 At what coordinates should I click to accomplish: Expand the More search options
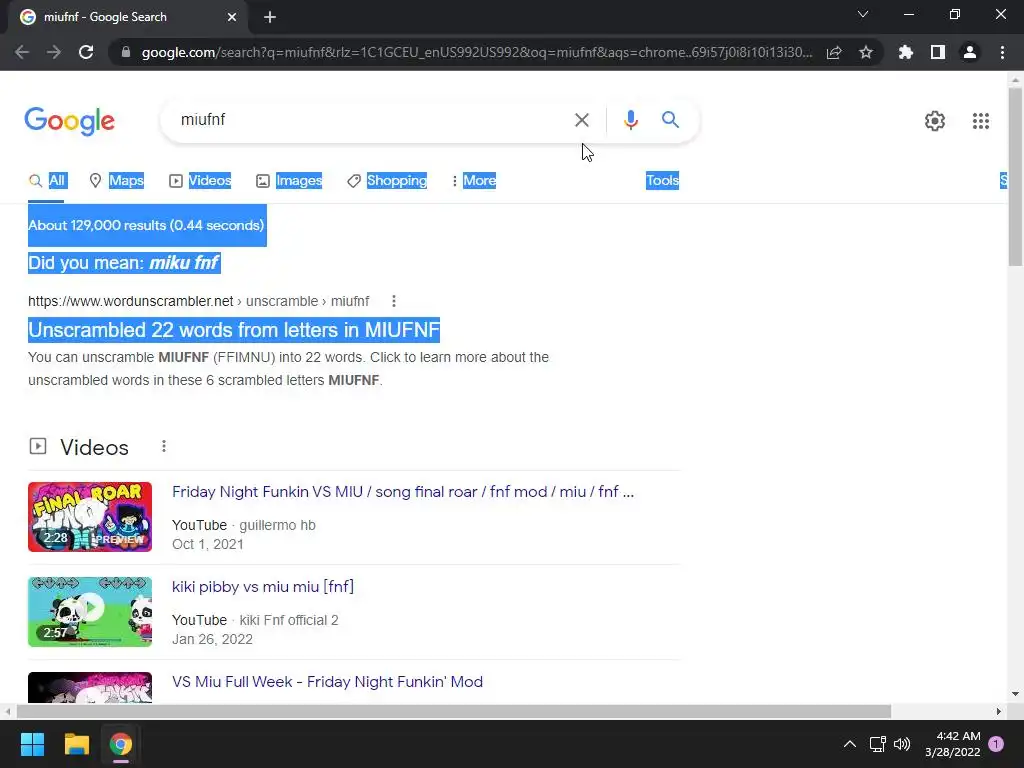tap(473, 181)
